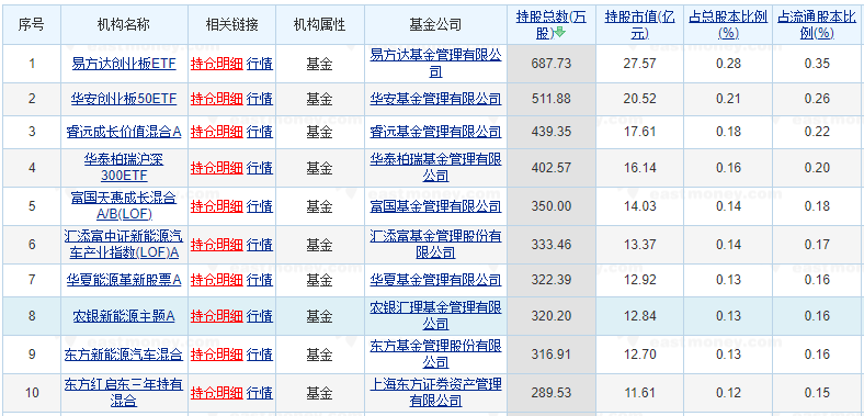The height and width of the screenshot is (416, 864).
Task: Open 行情 for 华夏能源革新股票A
Action: (x=260, y=280)
